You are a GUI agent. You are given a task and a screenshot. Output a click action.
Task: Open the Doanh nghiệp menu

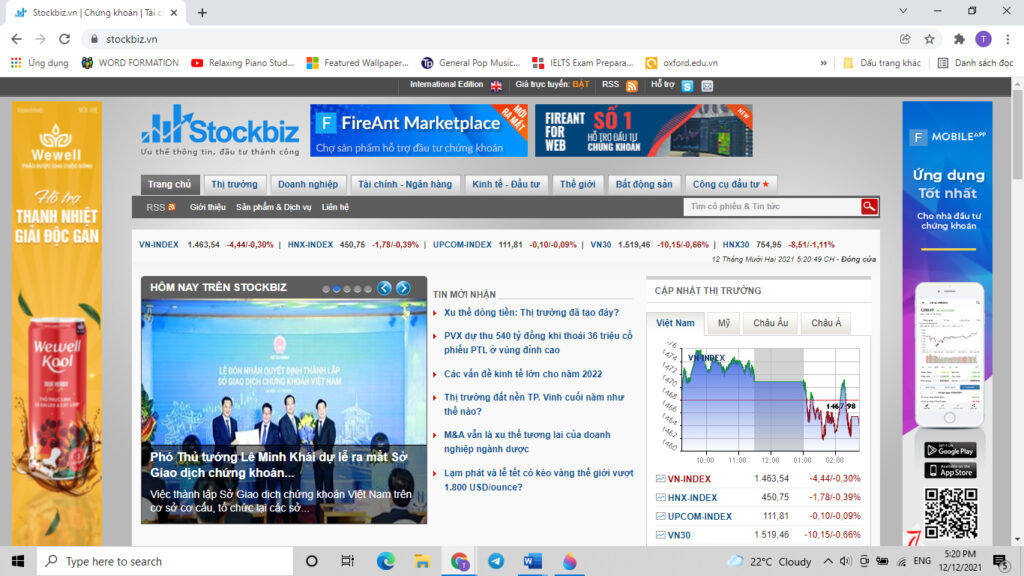308,184
